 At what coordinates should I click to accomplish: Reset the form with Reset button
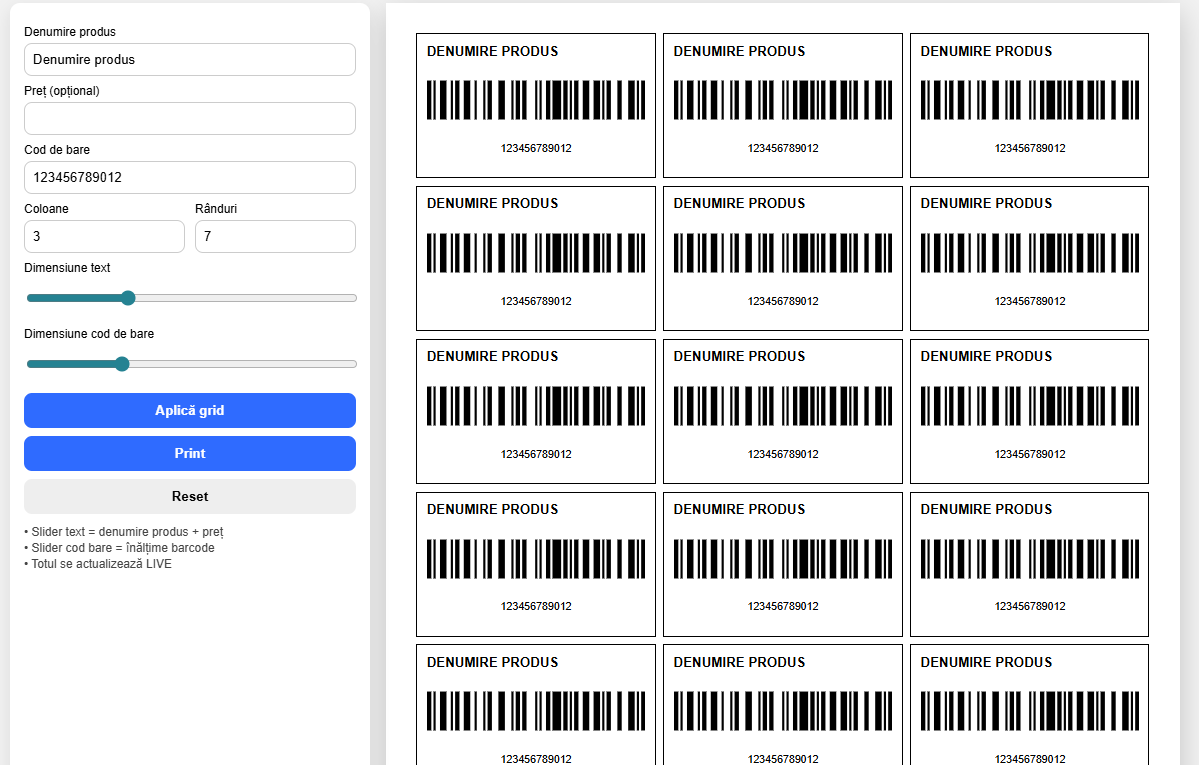(190, 496)
